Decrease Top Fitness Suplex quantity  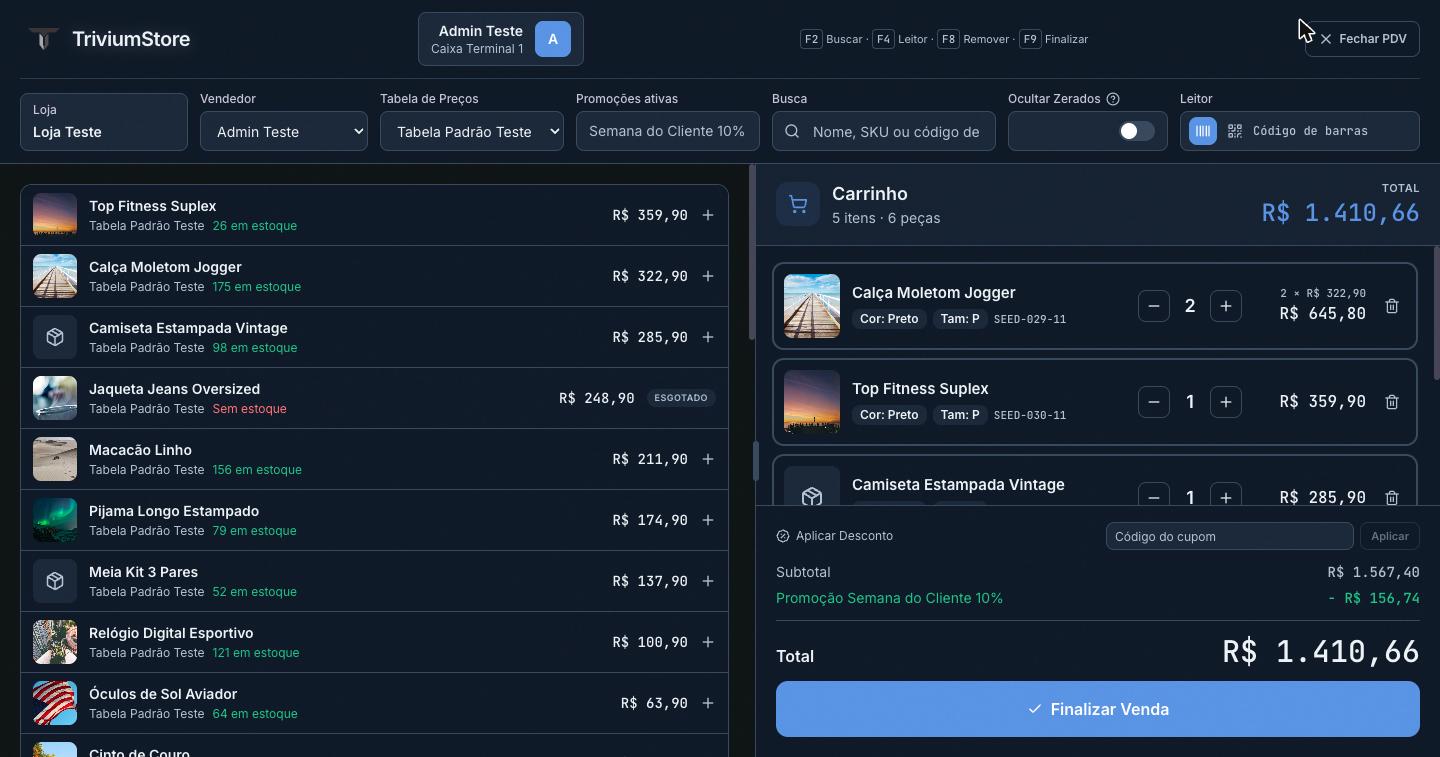(x=1154, y=402)
